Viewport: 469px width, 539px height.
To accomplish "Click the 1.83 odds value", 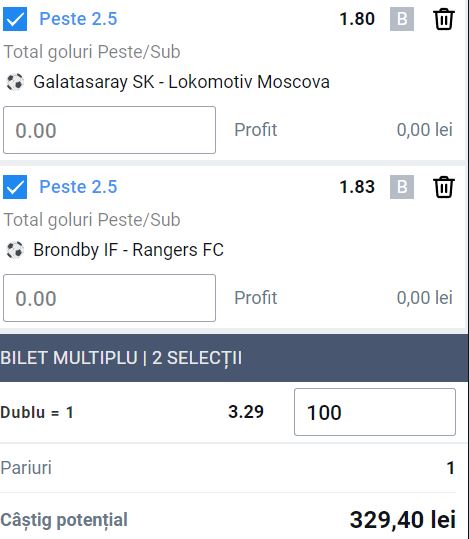I will click(x=357, y=187).
